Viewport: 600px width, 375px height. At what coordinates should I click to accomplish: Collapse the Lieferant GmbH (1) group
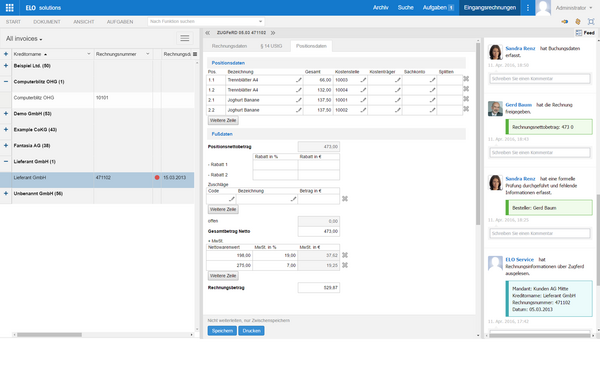click(6, 161)
